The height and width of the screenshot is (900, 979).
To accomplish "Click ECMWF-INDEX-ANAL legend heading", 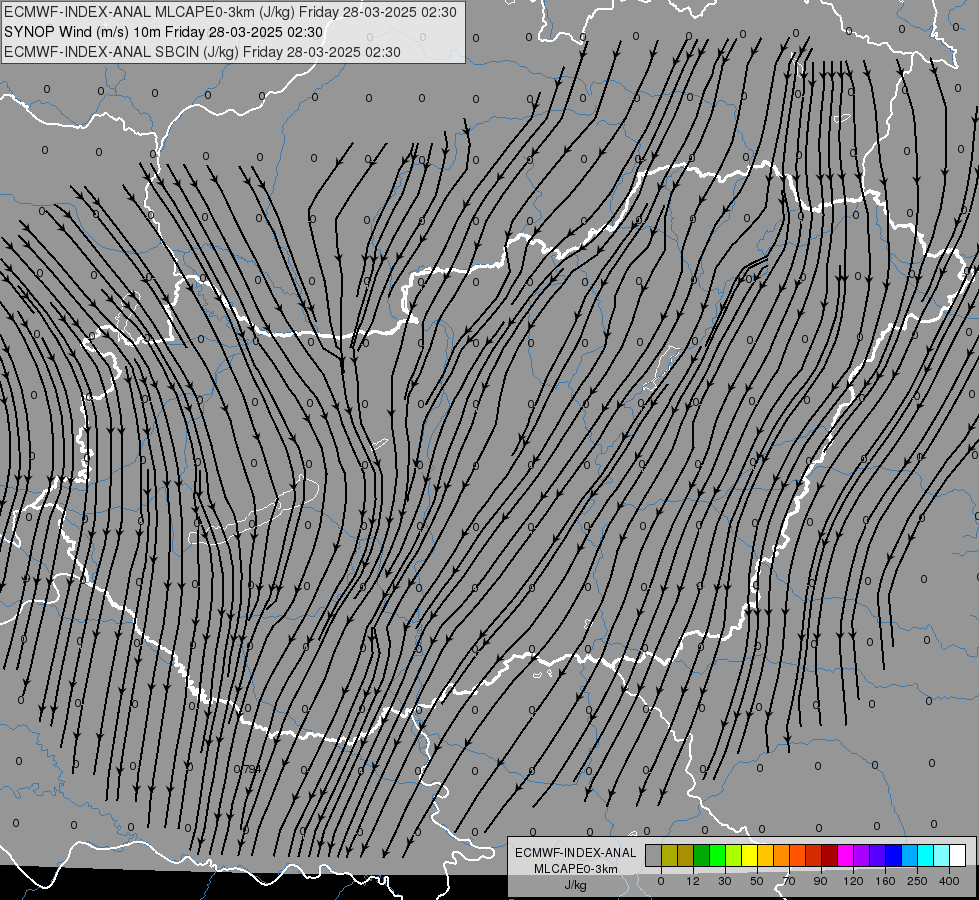I will click(575, 853).
